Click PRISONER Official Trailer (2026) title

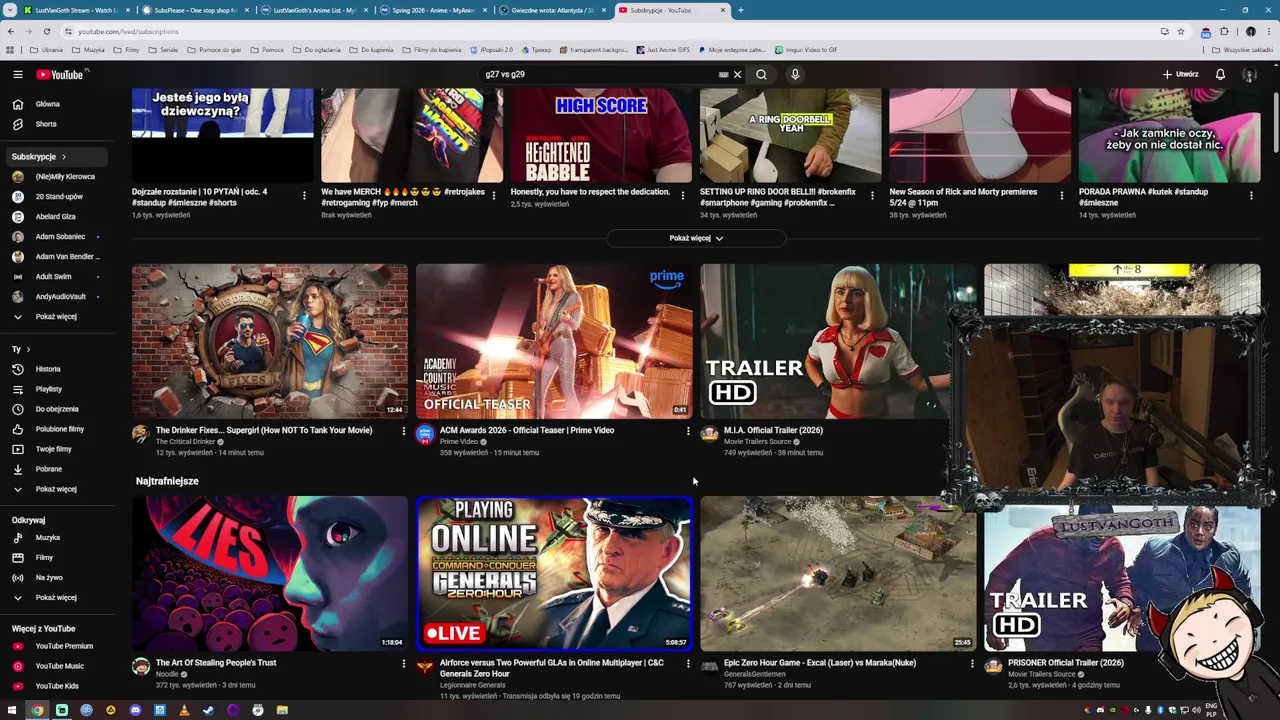(x=1066, y=662)
